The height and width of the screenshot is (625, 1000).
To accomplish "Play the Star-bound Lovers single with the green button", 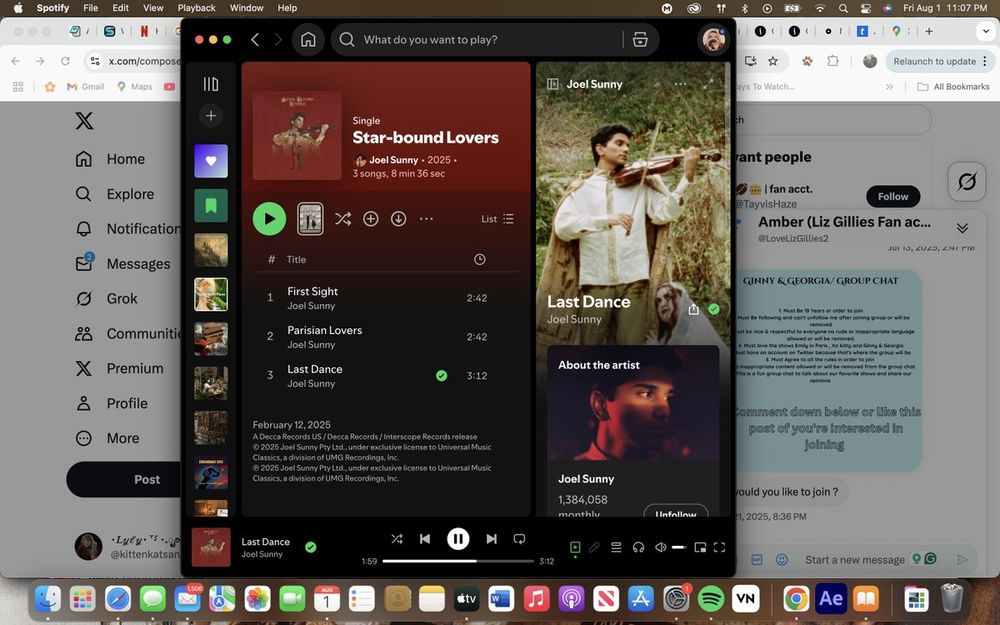I will [x=269, y=219].
